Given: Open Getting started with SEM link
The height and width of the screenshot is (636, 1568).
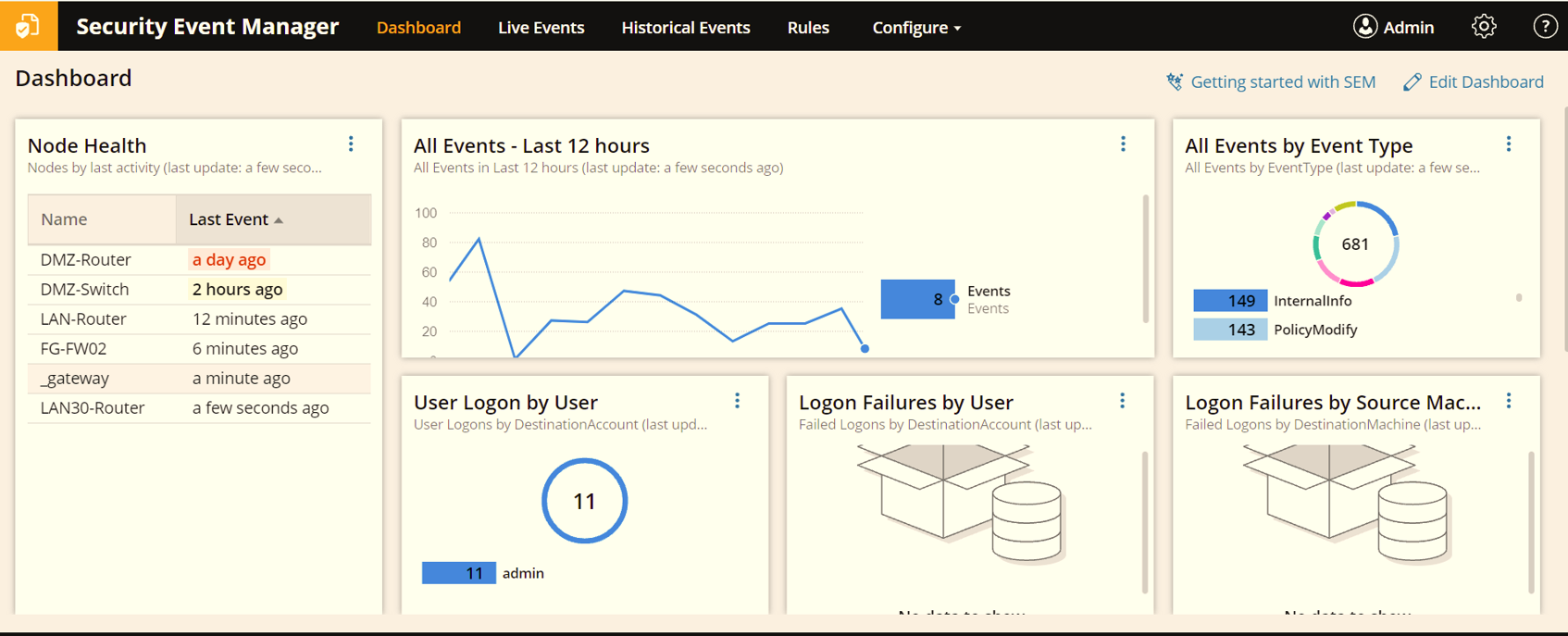Looking at the screenshot, I should [1283, 81].
